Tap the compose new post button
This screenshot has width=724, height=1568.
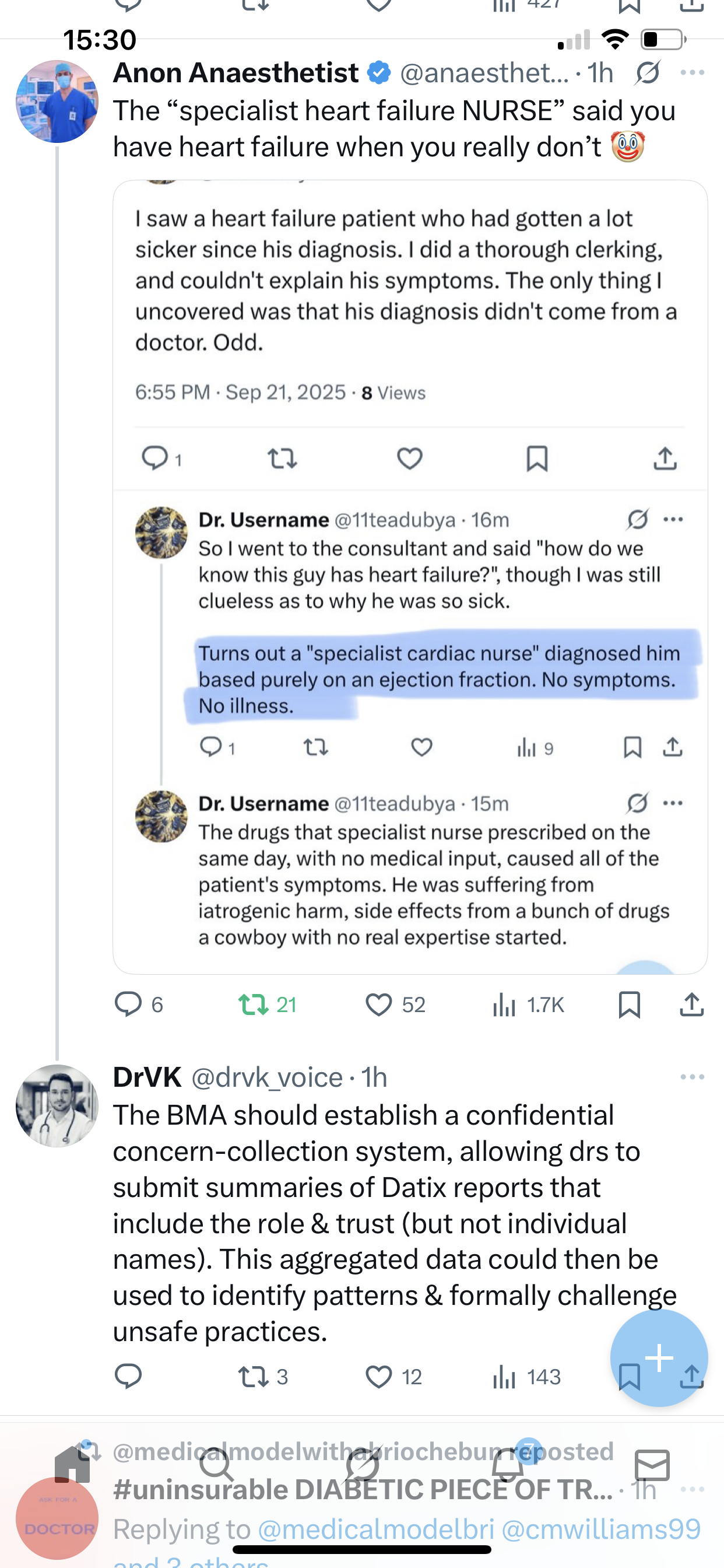[659, 1358]
